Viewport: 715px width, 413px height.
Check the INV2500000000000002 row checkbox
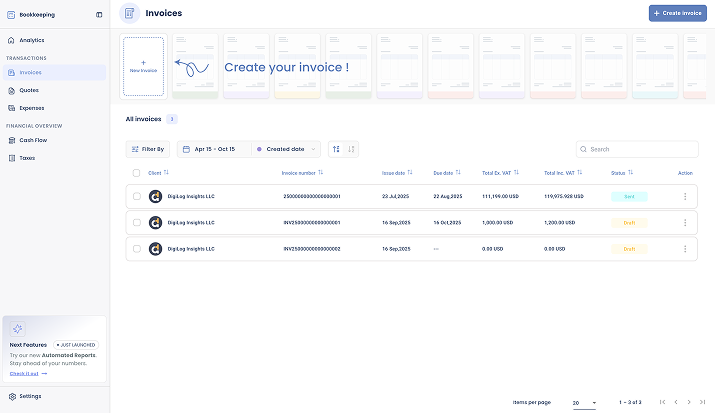click(x=137, y=249)
